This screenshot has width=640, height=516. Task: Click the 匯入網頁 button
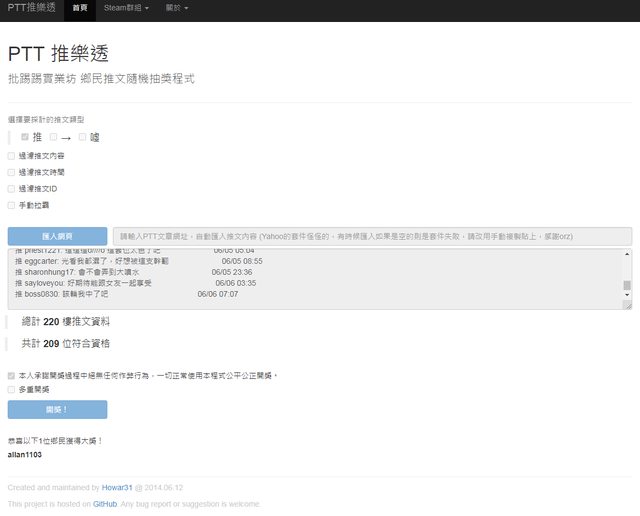[x=57, y=236]
